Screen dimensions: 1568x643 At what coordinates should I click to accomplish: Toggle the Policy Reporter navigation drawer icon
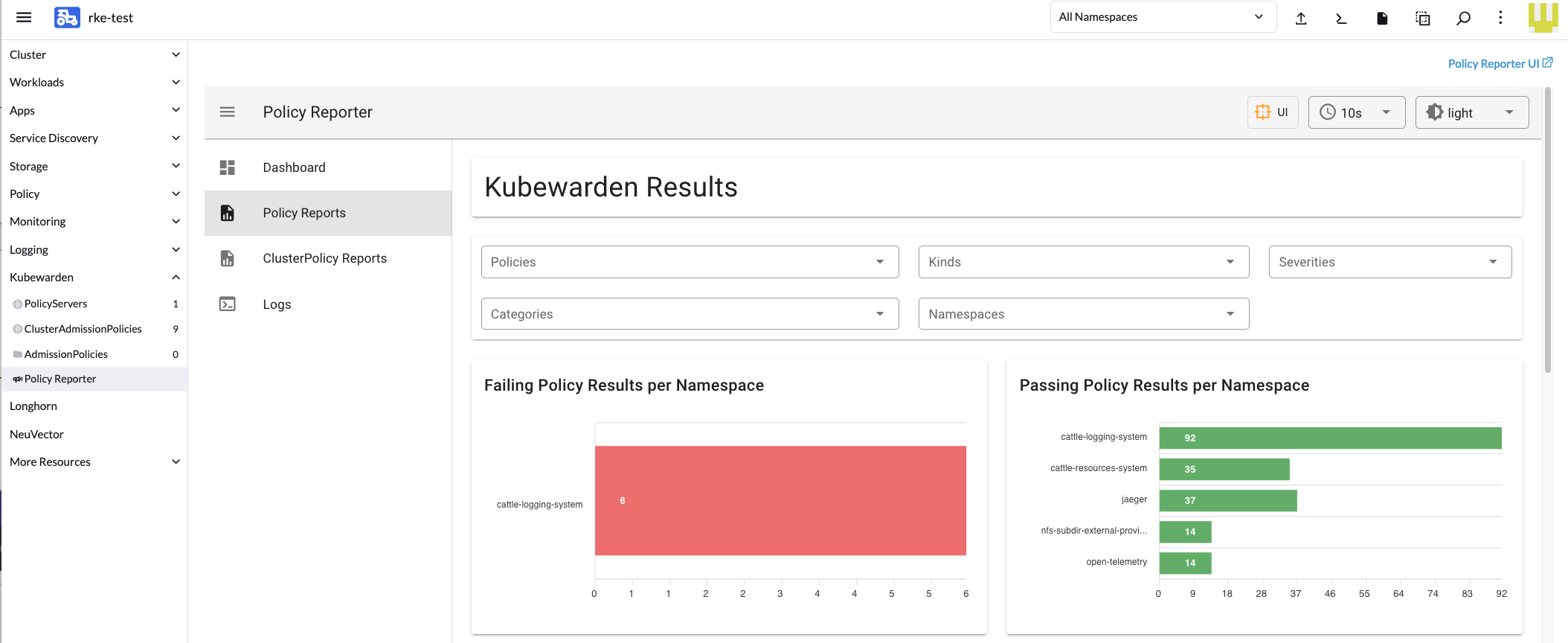(x=228, y=112)
